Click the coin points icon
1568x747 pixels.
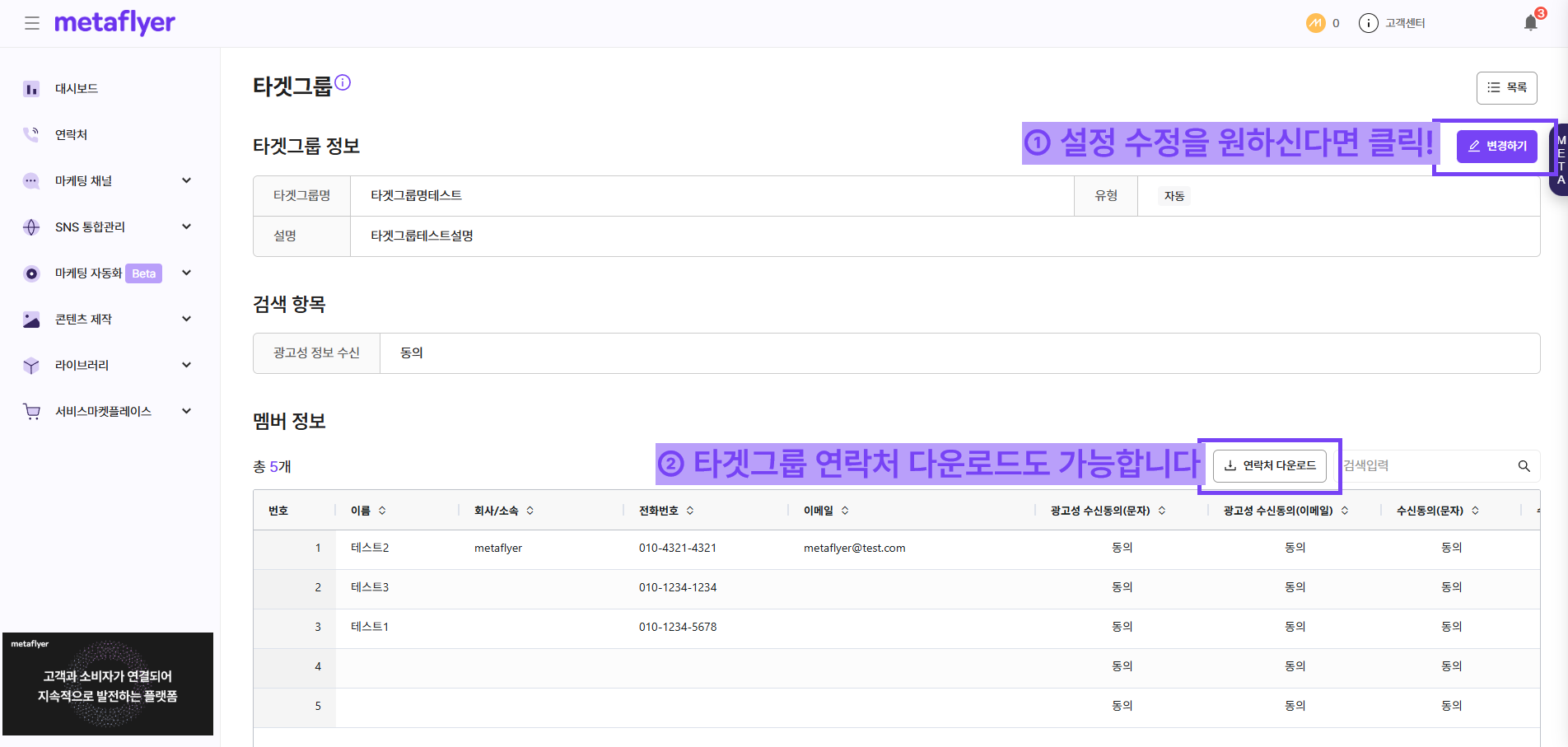[1315, 23]
